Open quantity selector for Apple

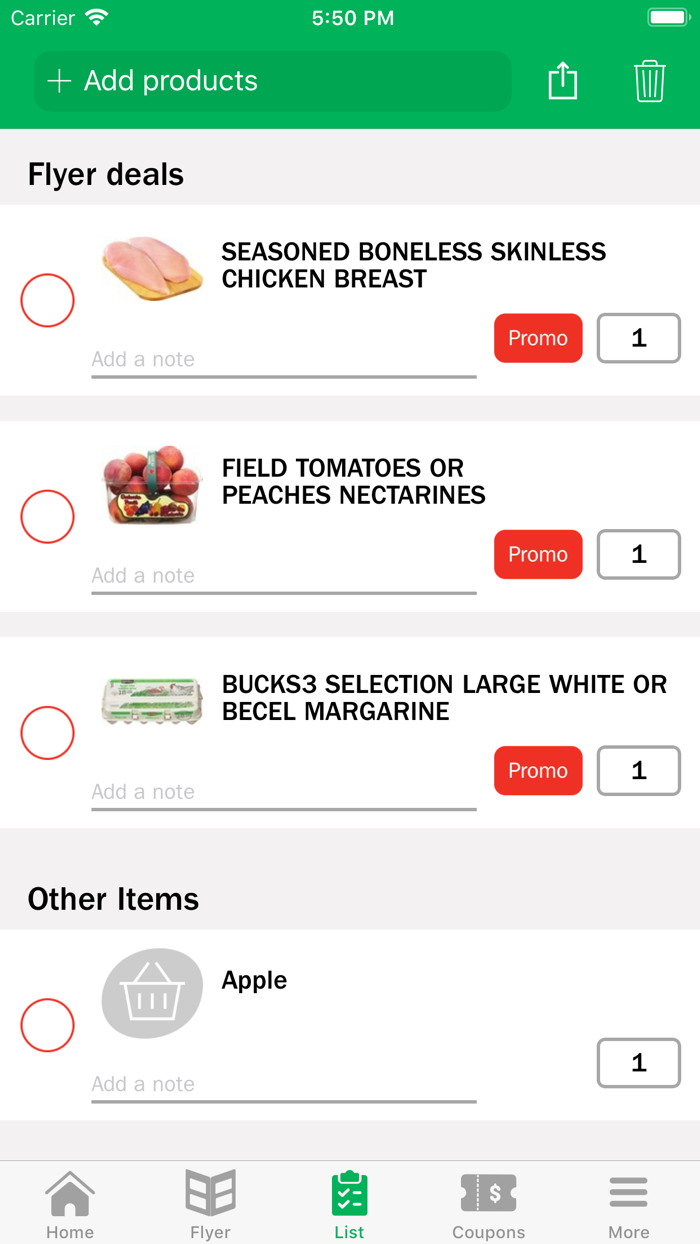pyautogui.click(x=638, y=1063)
